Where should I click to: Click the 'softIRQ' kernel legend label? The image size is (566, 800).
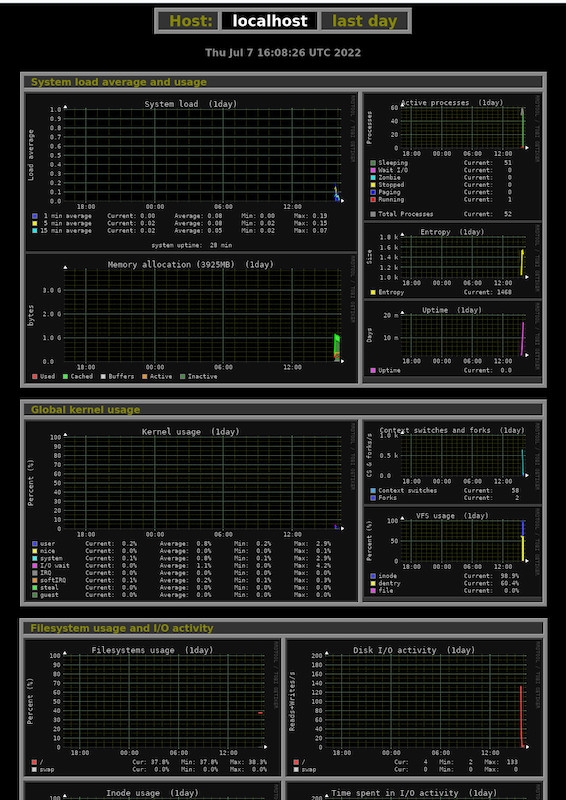tap(53, 580)
